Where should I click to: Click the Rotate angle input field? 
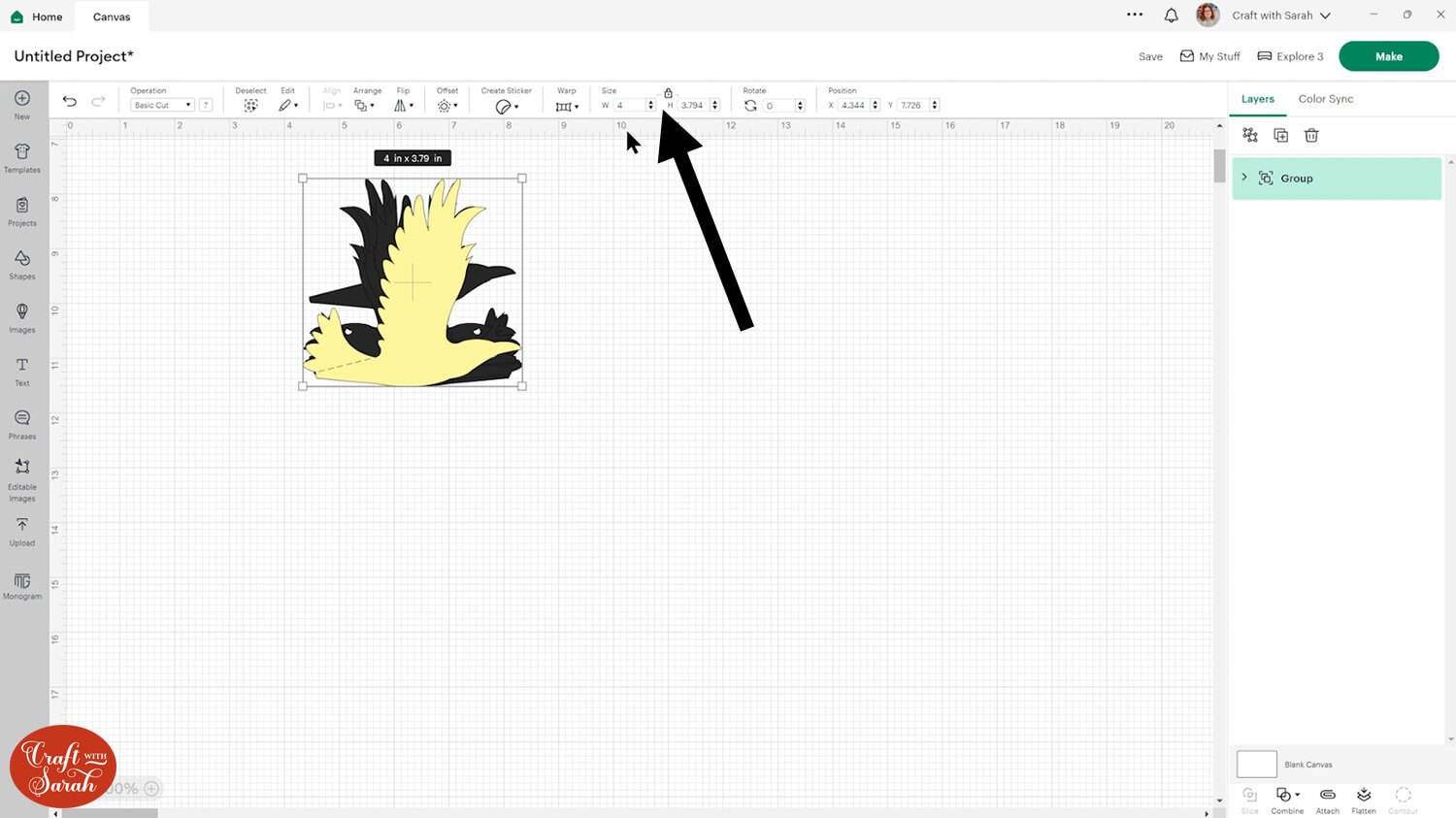point(779,105)
